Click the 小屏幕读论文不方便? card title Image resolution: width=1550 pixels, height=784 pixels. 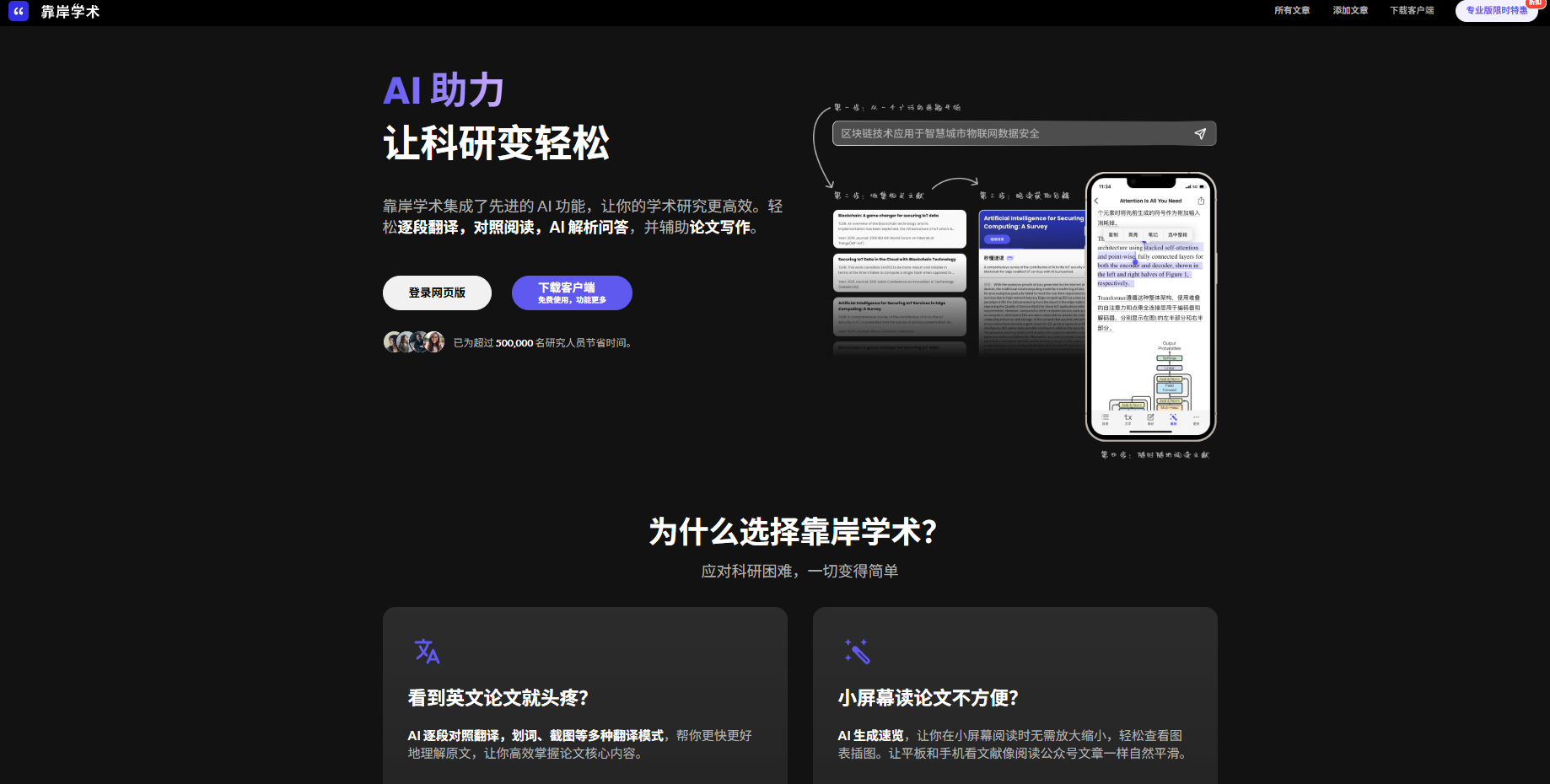pyautogui.click(x=928, y=698)
